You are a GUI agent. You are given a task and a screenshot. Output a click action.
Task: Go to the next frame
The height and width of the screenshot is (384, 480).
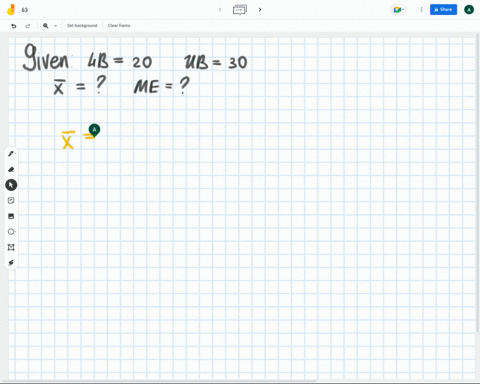(x=260, y=10)
